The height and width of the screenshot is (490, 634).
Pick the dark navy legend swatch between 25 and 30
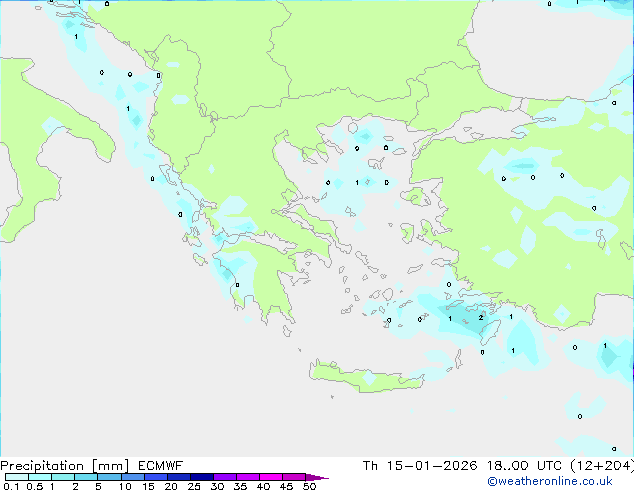coord(202,477)
